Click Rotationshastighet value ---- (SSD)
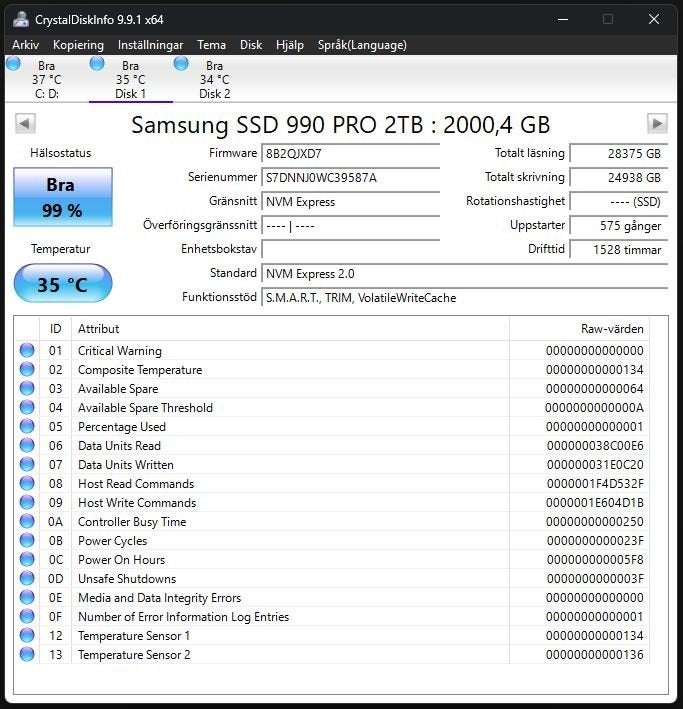 [618, 201]
